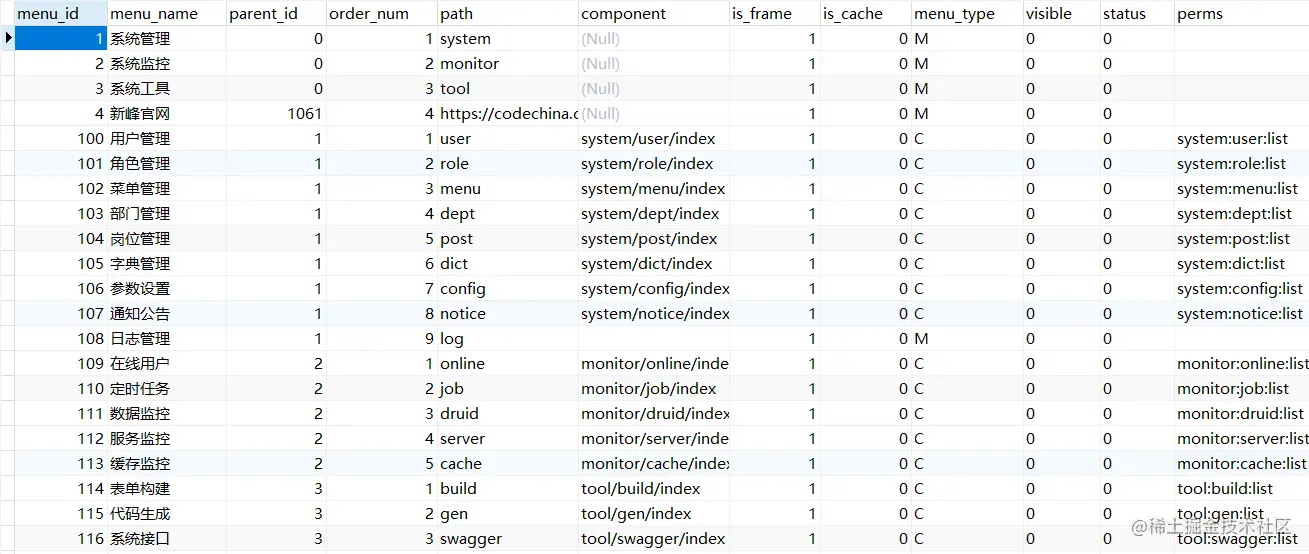Screen dimensions: 1309x554
Task: Click the current-row arrow indicator
Action: coord(8,38)
